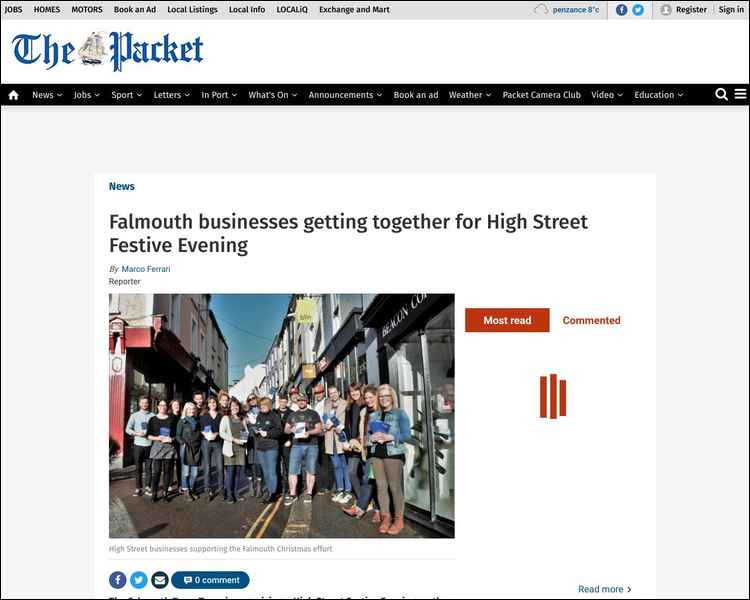The width and height of the screenshot is (750, 600).
Task: Visit the Facebook icon in top bar
Action: pyautogui.click(x=621, y=10)
